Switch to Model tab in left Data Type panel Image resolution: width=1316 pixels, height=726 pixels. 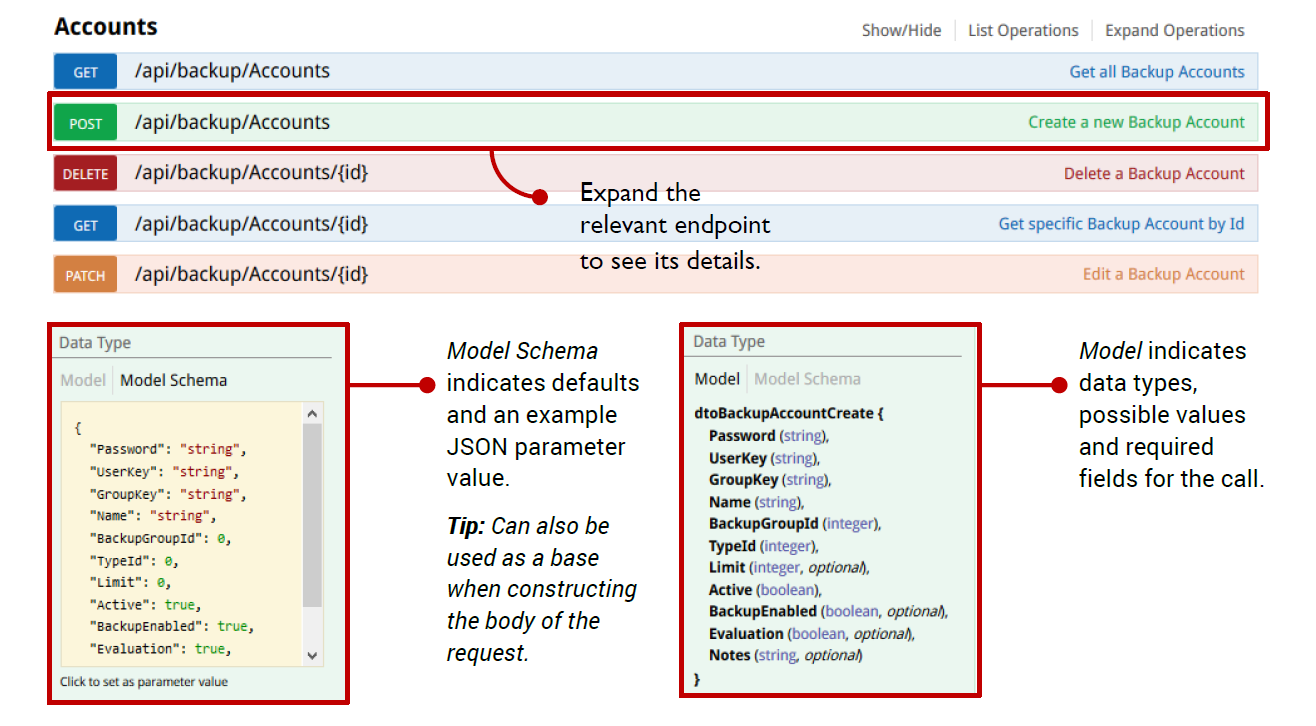(83, 380)
